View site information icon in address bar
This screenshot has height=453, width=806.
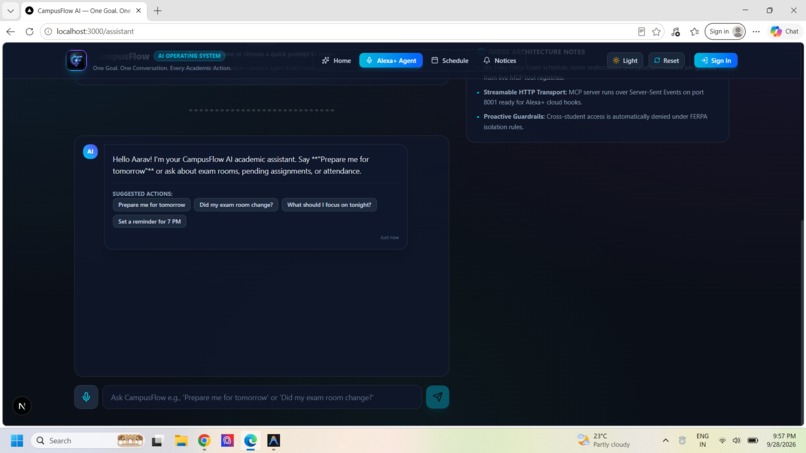(48, 31)
